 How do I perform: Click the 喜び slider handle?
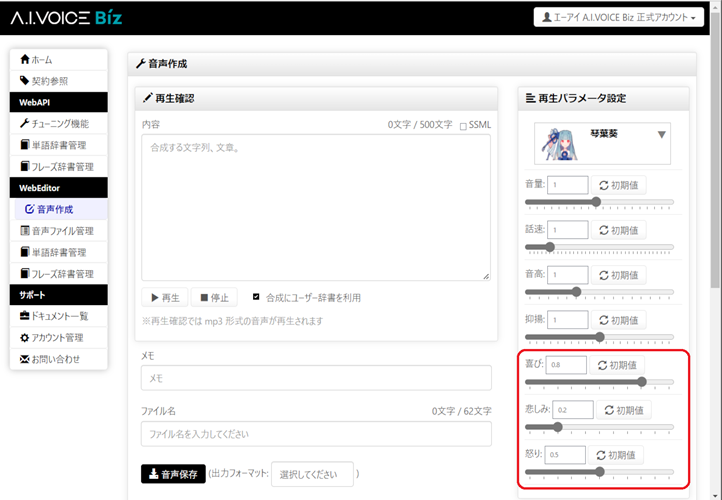[642, 382]
